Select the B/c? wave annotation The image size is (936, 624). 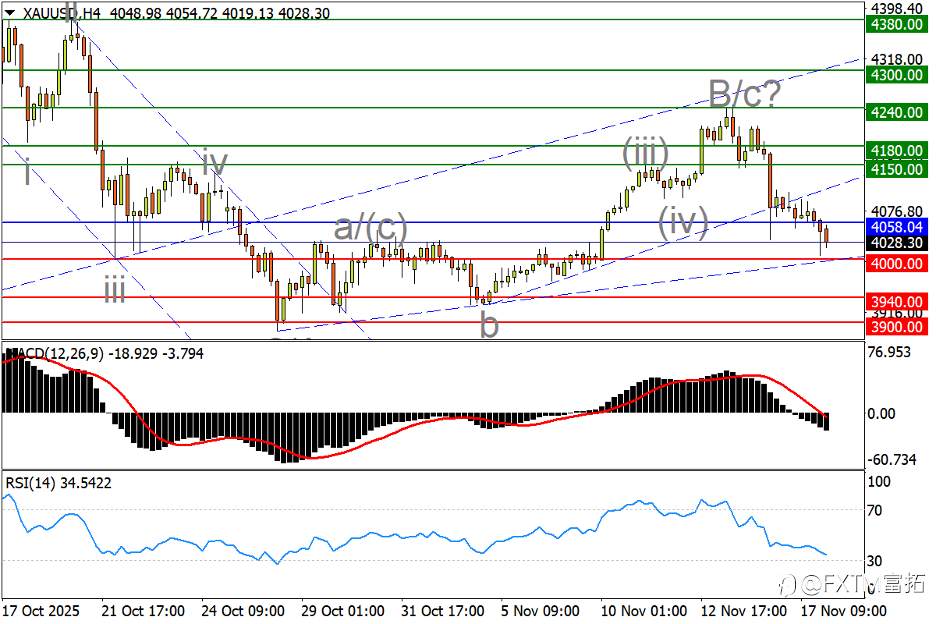click(744, 94)
